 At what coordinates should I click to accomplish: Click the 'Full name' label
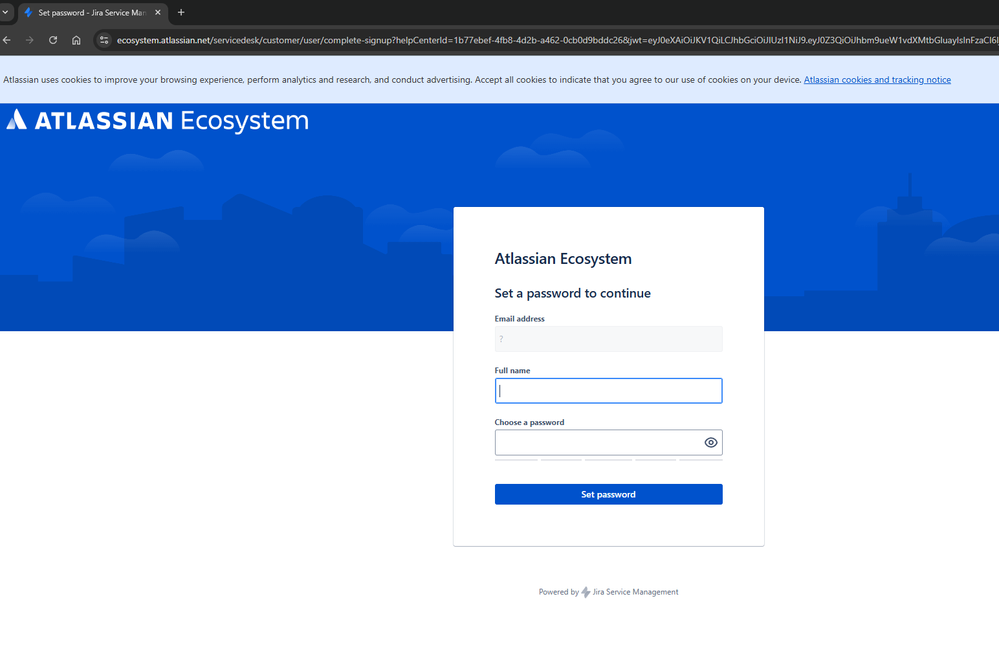(x=512, y=370)
